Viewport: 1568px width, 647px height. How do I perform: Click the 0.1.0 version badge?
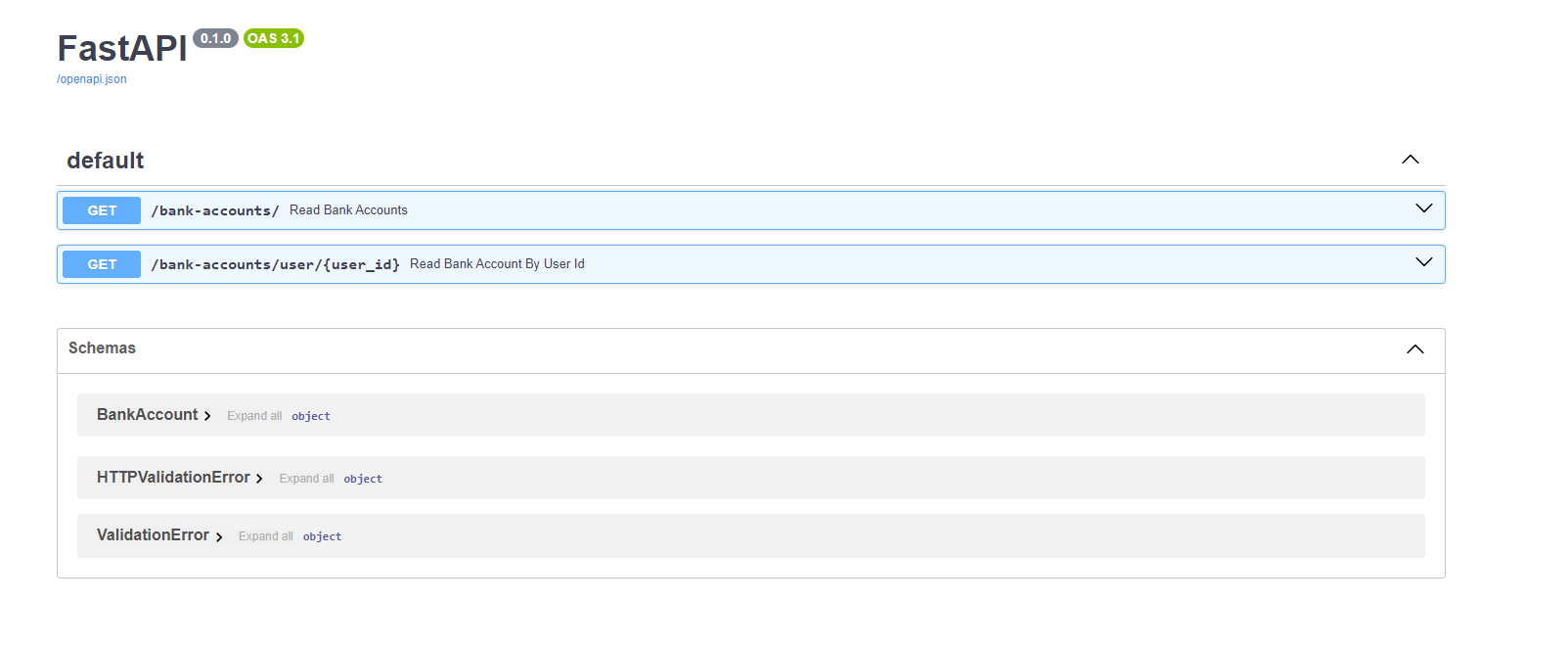point(215,38)
